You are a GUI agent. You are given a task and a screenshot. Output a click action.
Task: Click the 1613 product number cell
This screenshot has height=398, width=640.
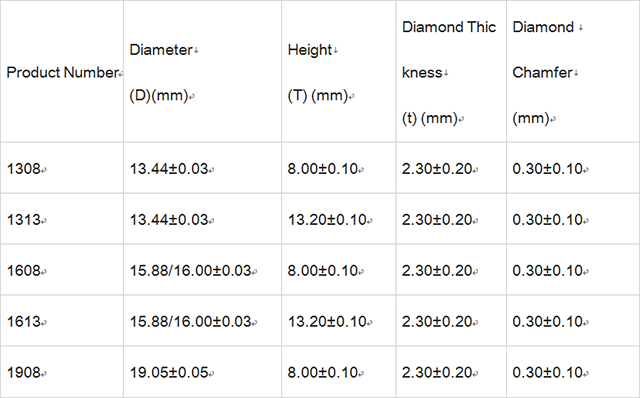coord(62,321)
